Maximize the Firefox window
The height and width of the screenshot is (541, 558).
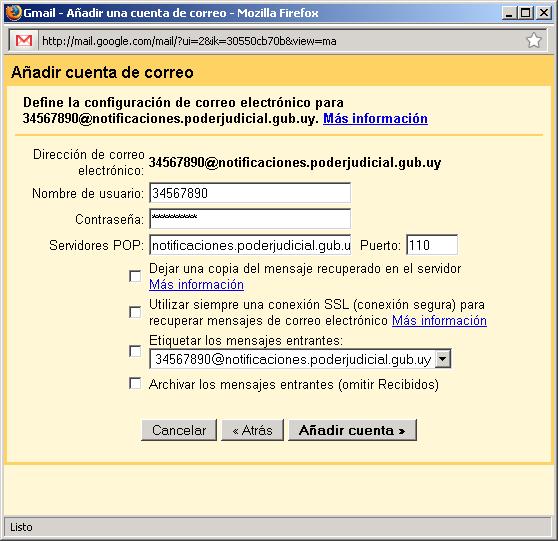pyautogui.click(x=526, y=13)
